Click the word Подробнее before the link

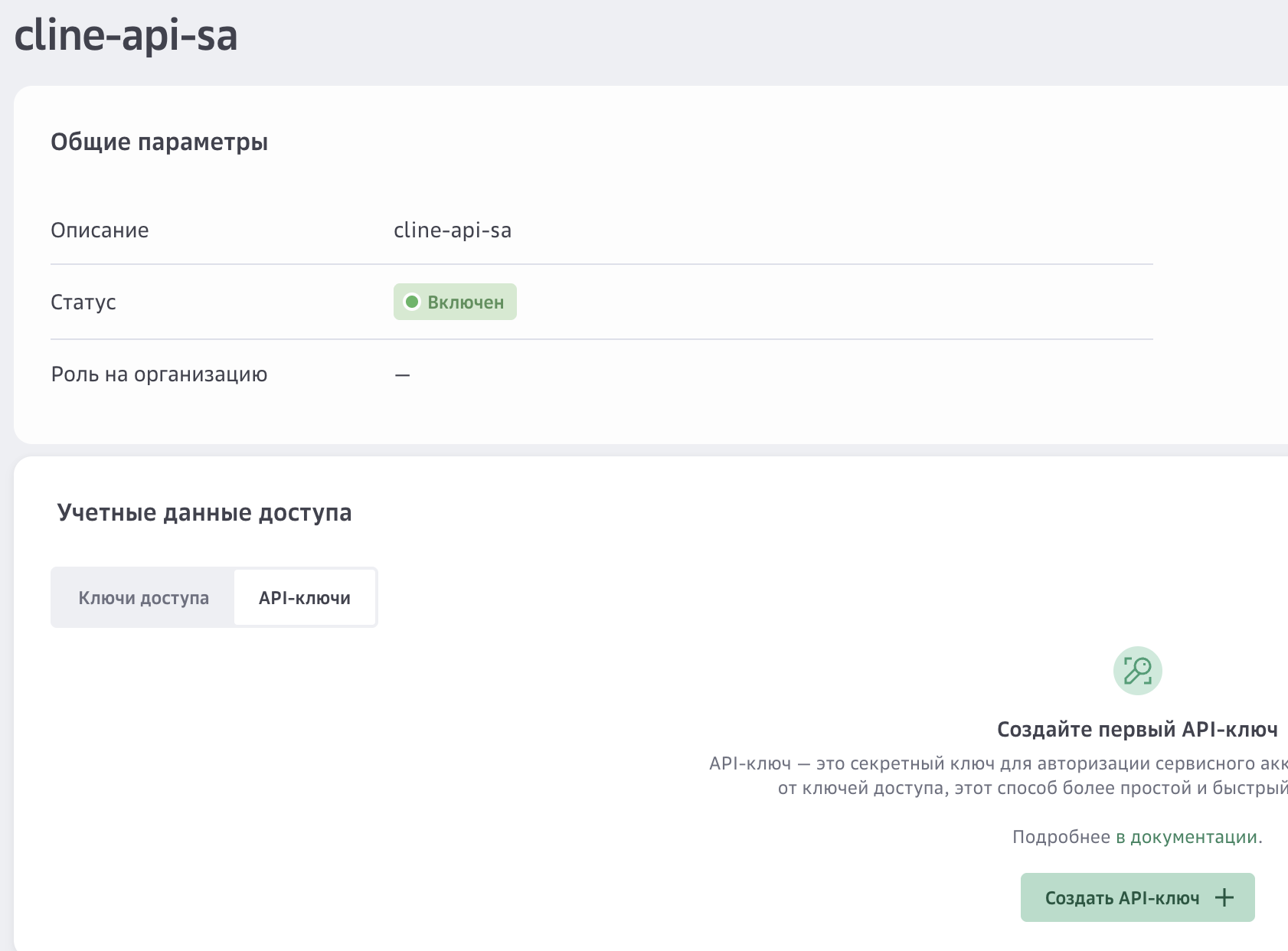(1061, 837)
